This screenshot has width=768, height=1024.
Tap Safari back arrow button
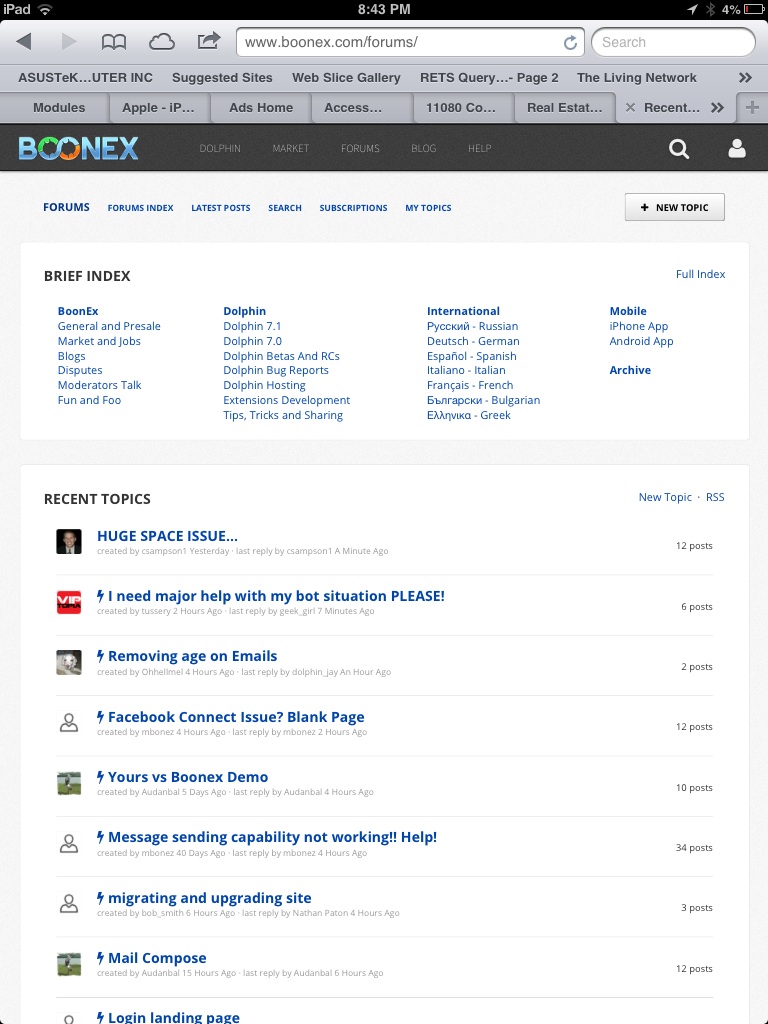pos(24,42)
